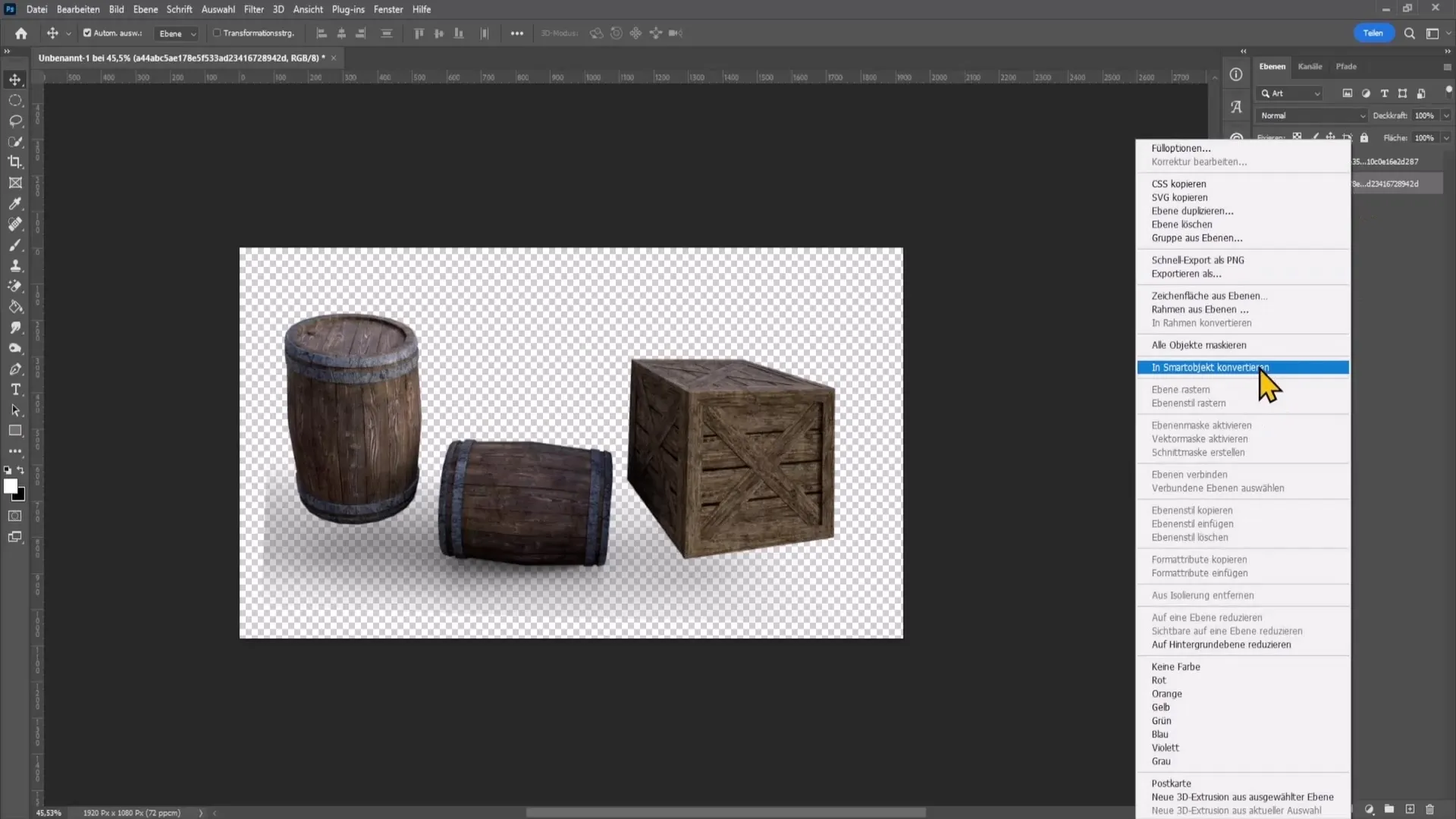The height and width of the screenshot is (819, 1456).
Task: Enable Transformationsstrg checkbox in options bar
Action: tap(215, 33)
